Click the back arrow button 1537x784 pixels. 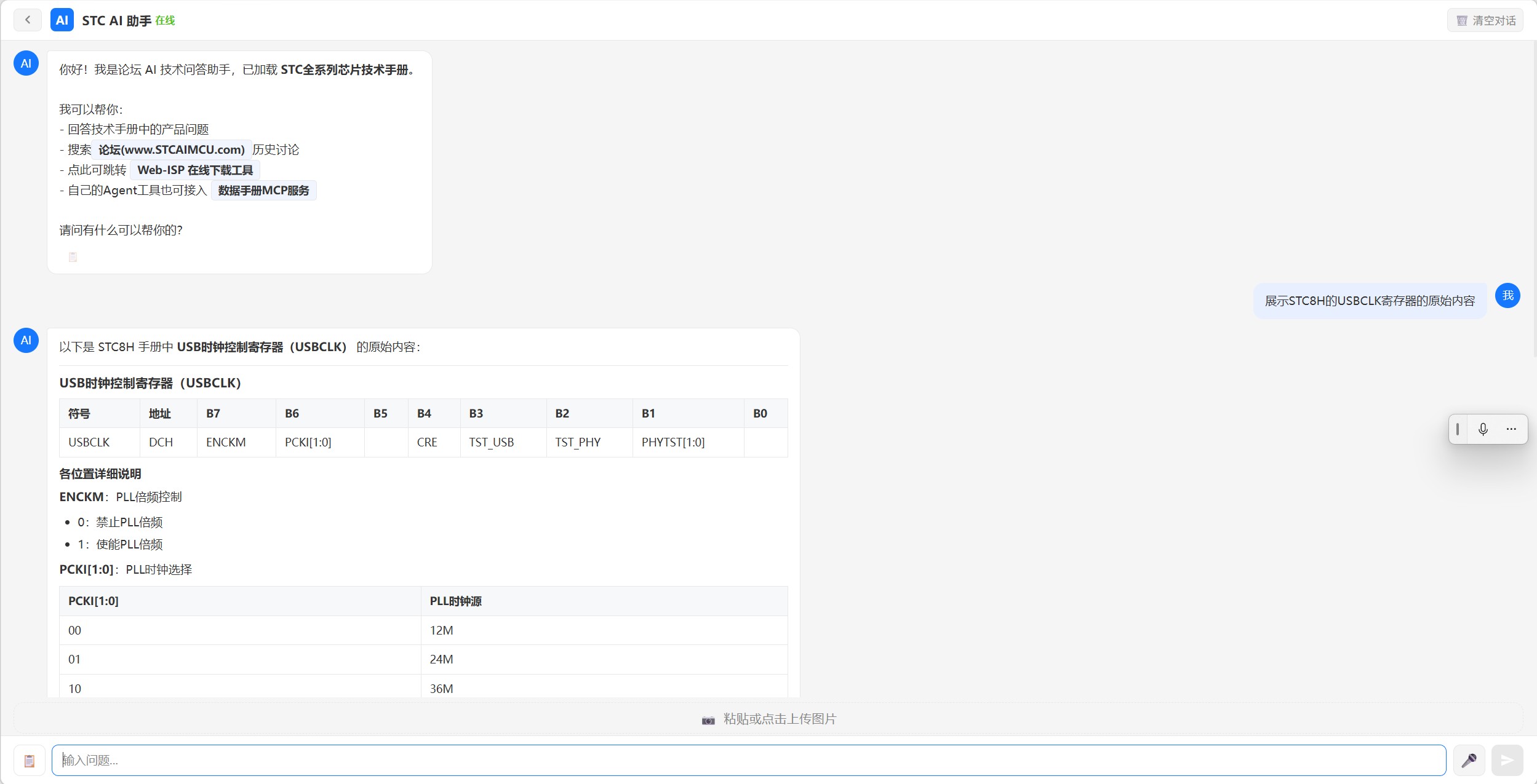pyautogui.click(x=28, y=20)
